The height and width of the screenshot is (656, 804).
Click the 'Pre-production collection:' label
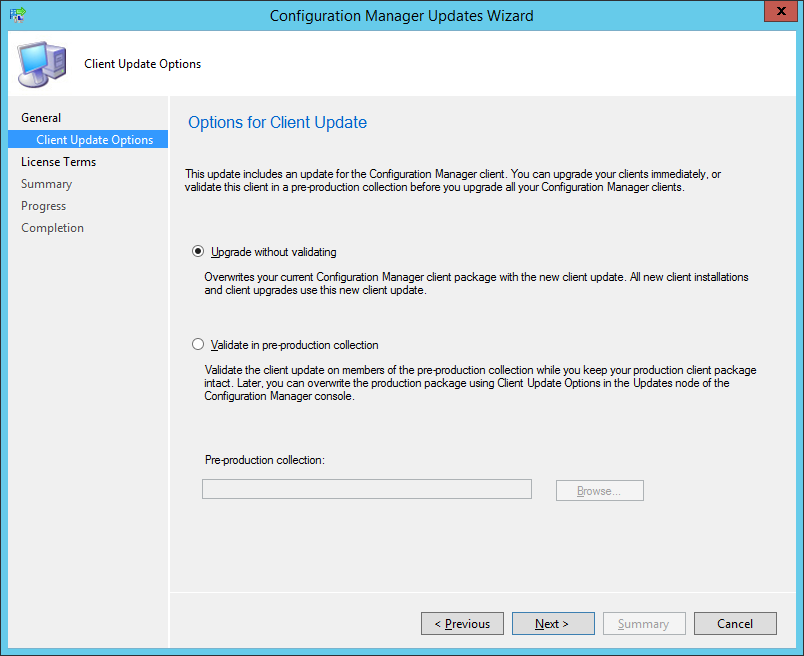click(x=265, y=460)
